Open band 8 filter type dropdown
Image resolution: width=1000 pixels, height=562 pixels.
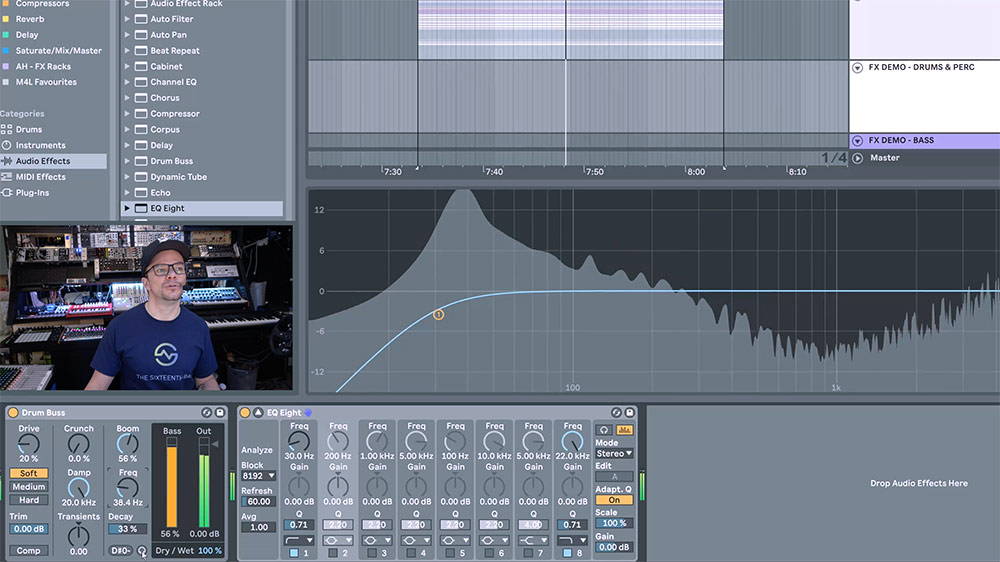tap(572, 540)
